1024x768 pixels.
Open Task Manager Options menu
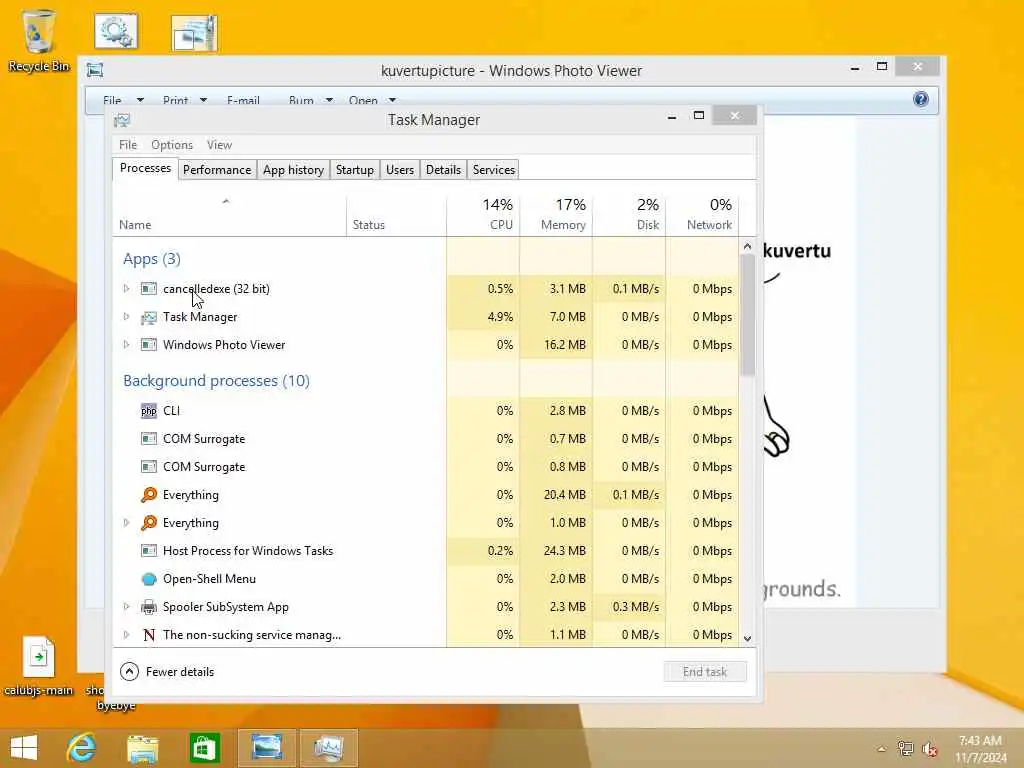[x=172, y=144]
